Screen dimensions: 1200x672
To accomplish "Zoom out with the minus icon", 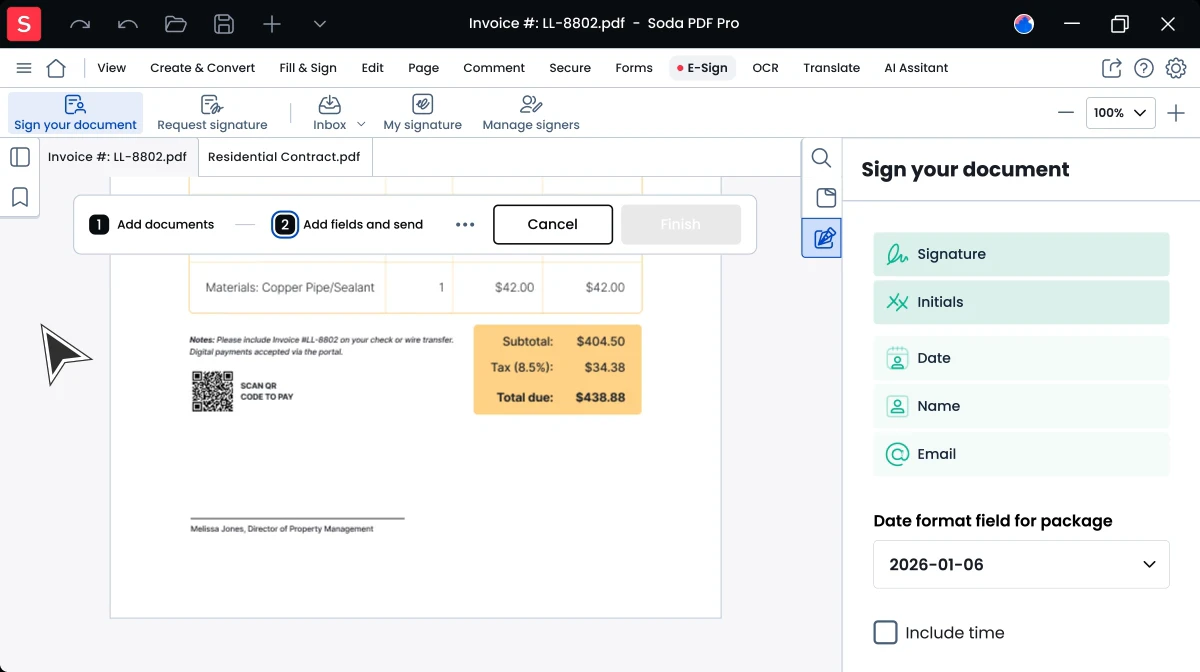I will click(x=1066, y=113).
